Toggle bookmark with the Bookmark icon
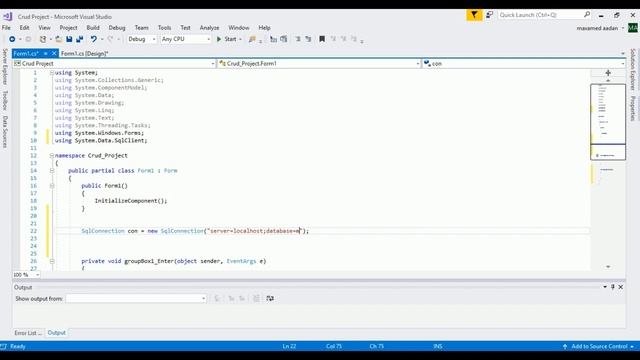Screen dimensions: 640x360 [x=322, y=39]
